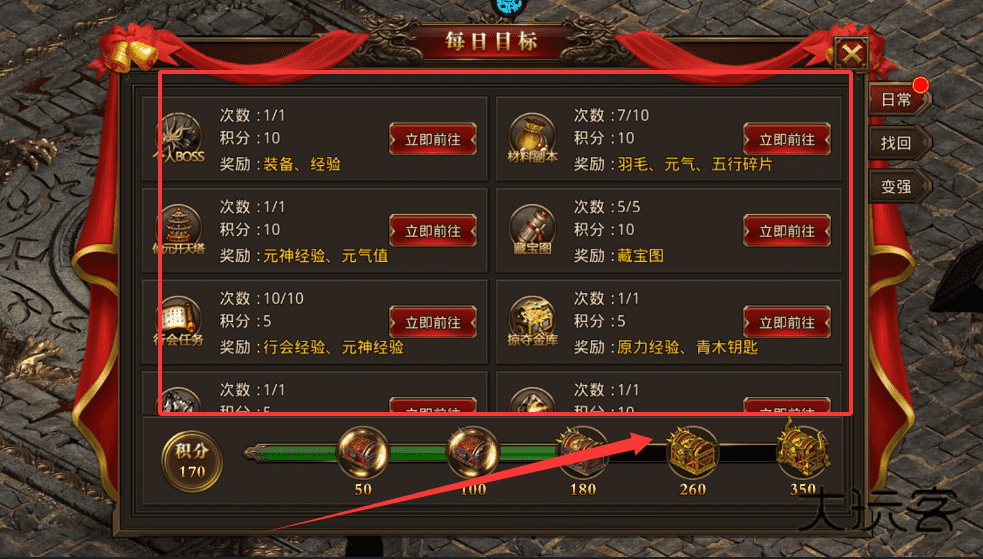
Task: Switch to the 找回 tab
Action: point(900,144)
